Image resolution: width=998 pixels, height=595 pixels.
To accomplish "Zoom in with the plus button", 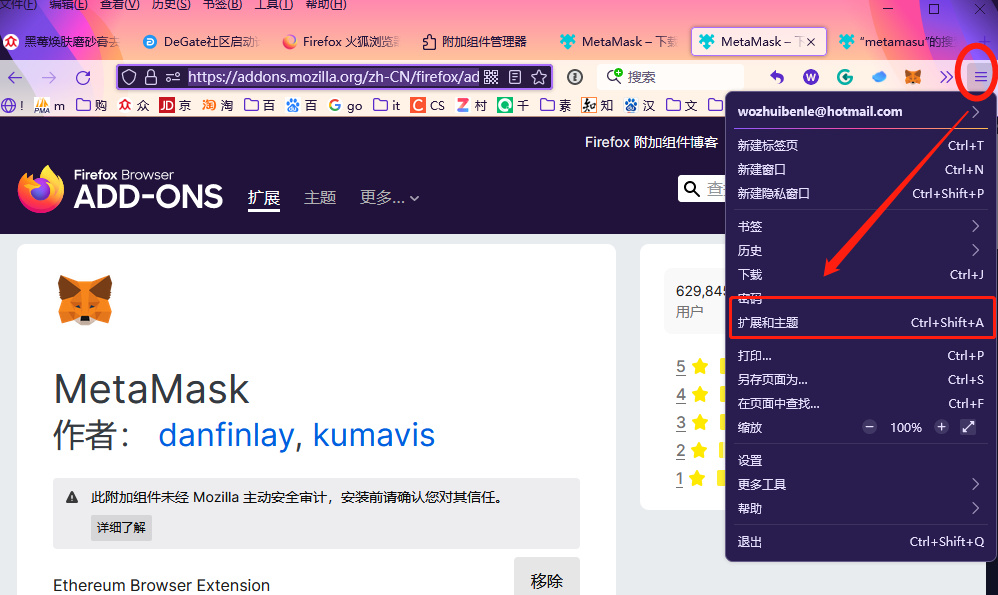I will coord(941,427).
